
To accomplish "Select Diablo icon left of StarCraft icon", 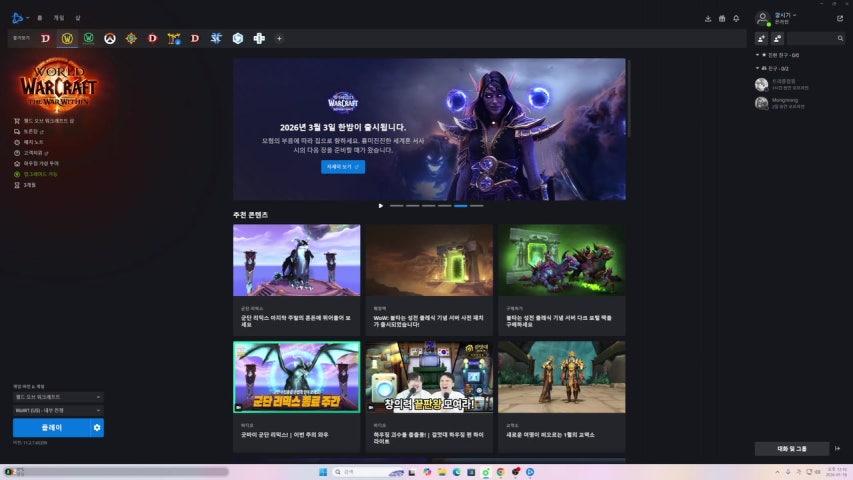I will click(195, 38).
